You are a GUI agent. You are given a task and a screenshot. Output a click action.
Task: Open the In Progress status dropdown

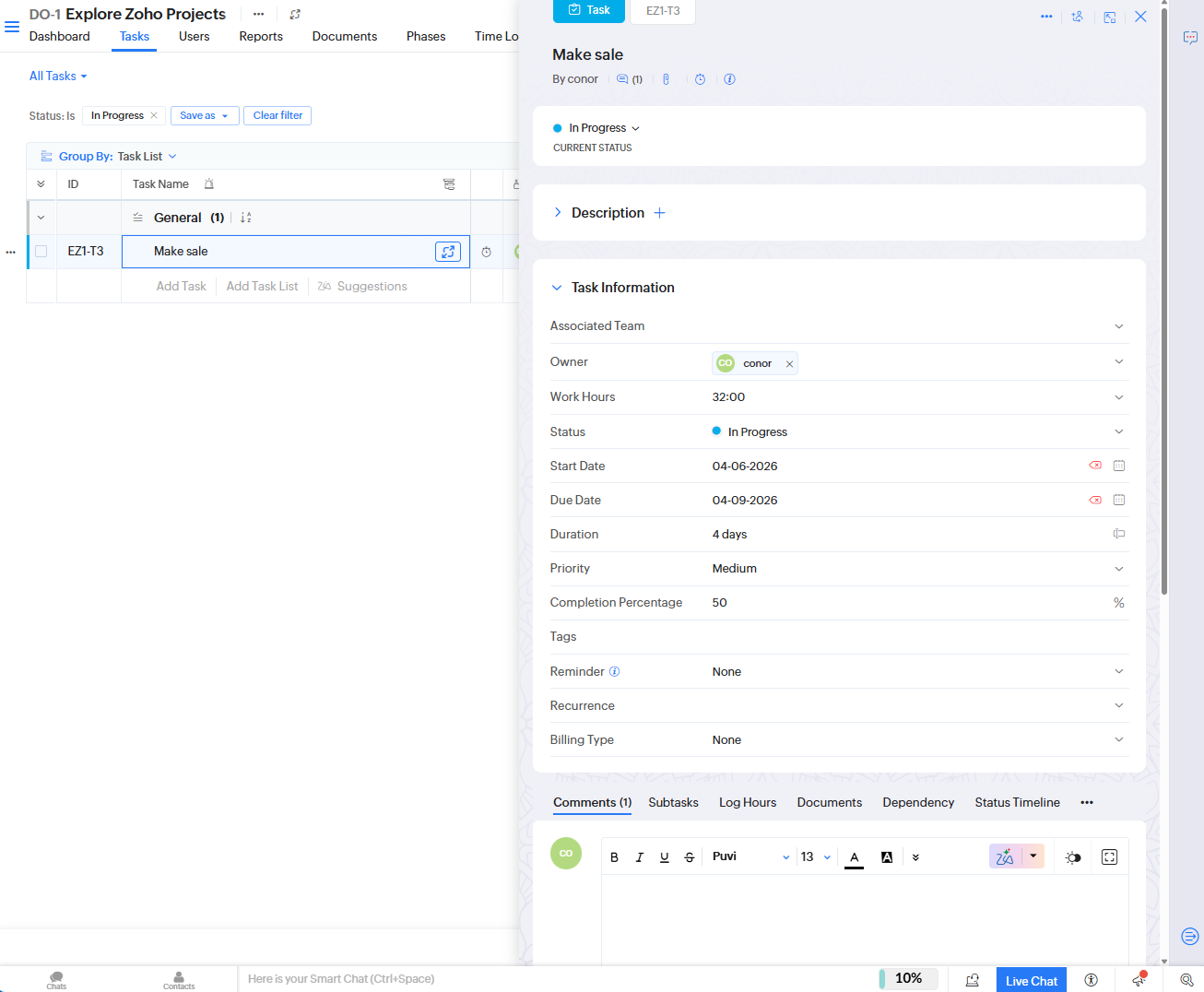(x=597, y=127)
